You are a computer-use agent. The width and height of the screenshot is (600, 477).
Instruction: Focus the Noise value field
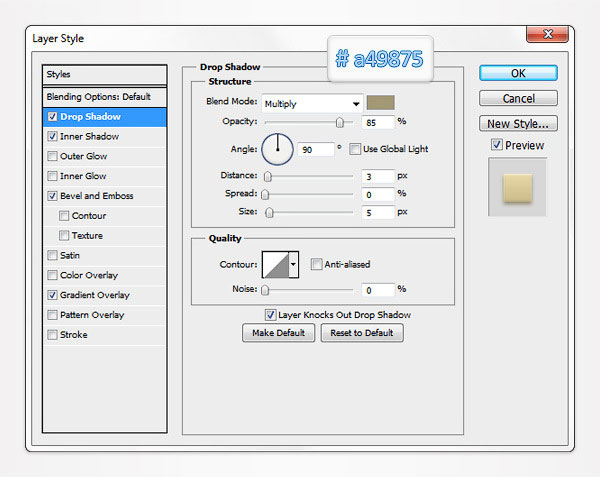378,290
